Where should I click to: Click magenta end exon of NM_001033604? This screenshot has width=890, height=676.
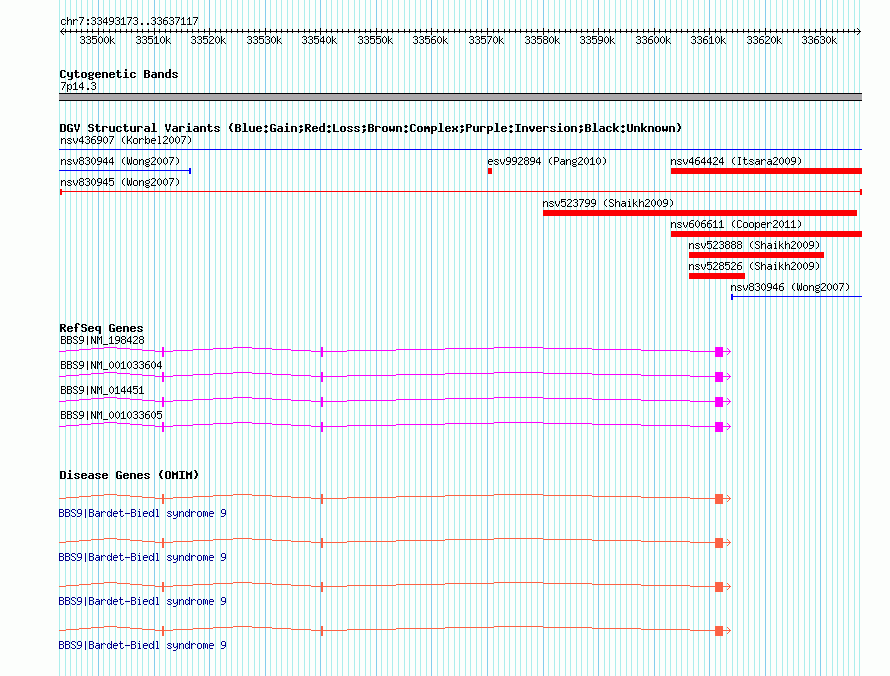(x=719, y=377)
